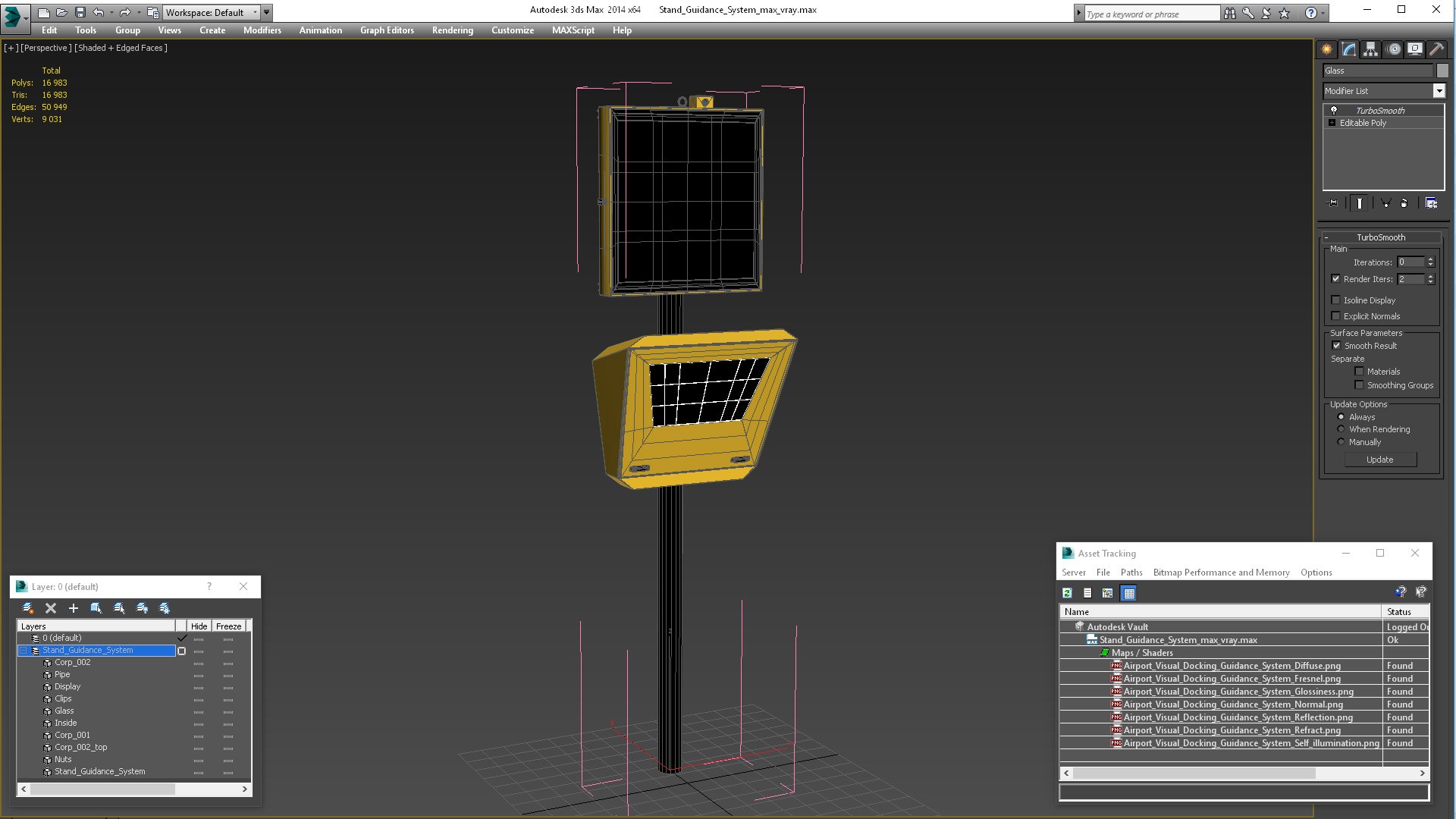This screenshot has width=1456, height=819.
Task: Click the Perspective viewport label
Action: click(x=45, y=48)
